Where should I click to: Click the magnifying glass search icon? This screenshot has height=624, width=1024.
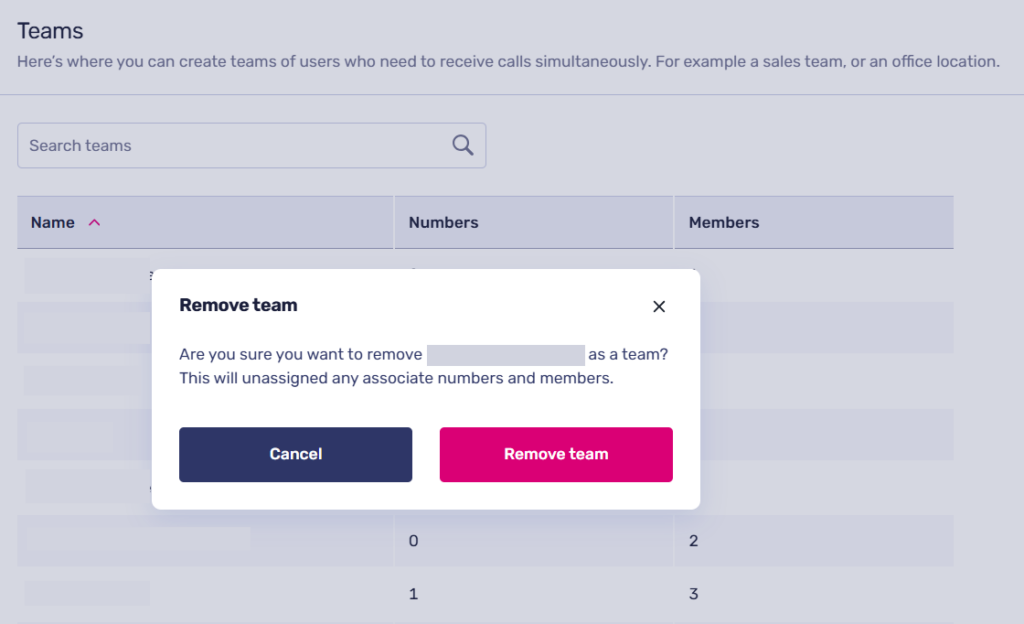pyautogui.click(x=462, y=145)
